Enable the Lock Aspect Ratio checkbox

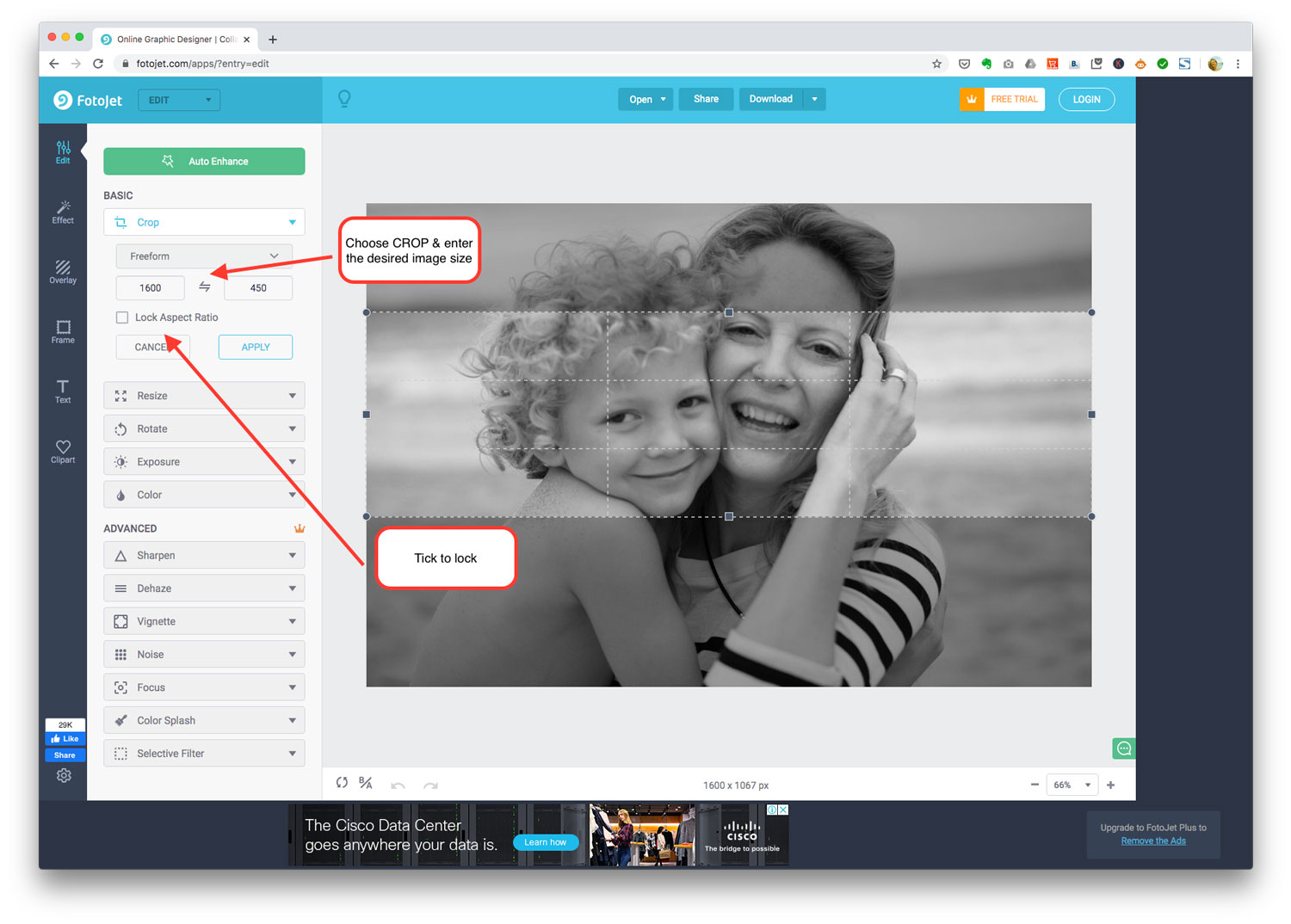[x=121, y=317]
